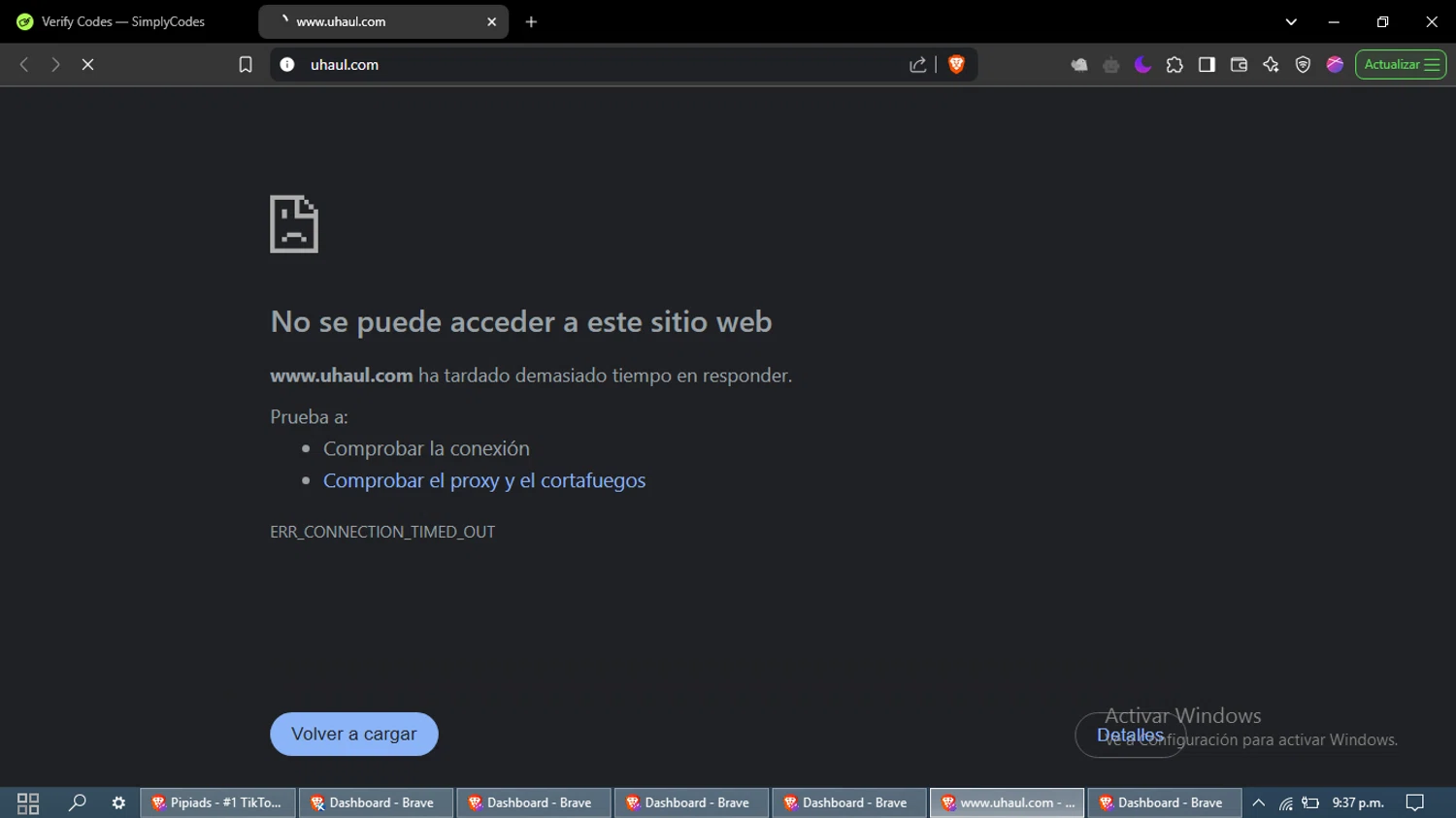Toggle the browser sidebar panel icon
Image resolution: width=1456 pixels, height=818 pixels.
click(x=1207, y=64)
